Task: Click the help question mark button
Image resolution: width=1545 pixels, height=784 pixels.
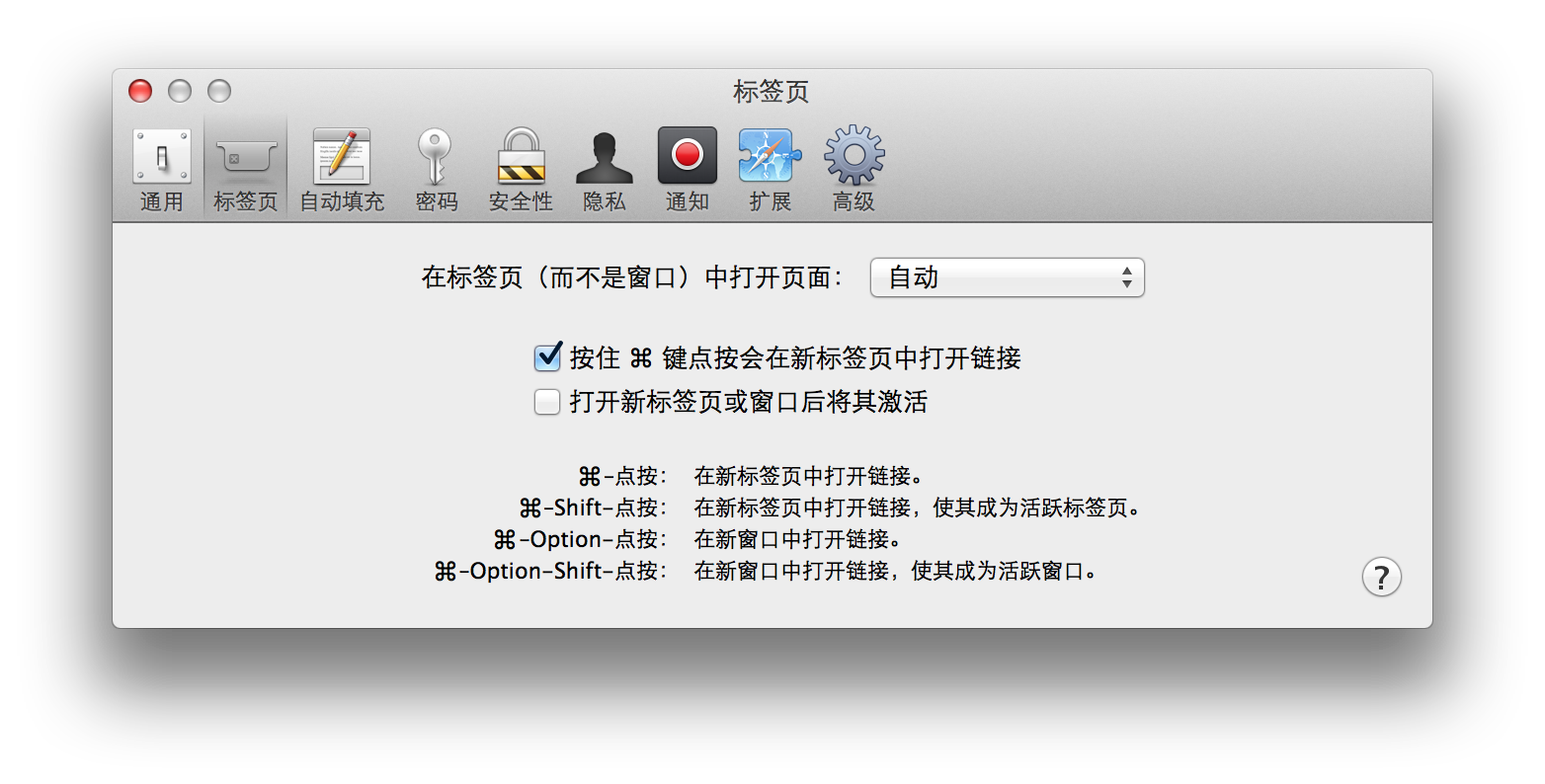Action: [1381, 577]
